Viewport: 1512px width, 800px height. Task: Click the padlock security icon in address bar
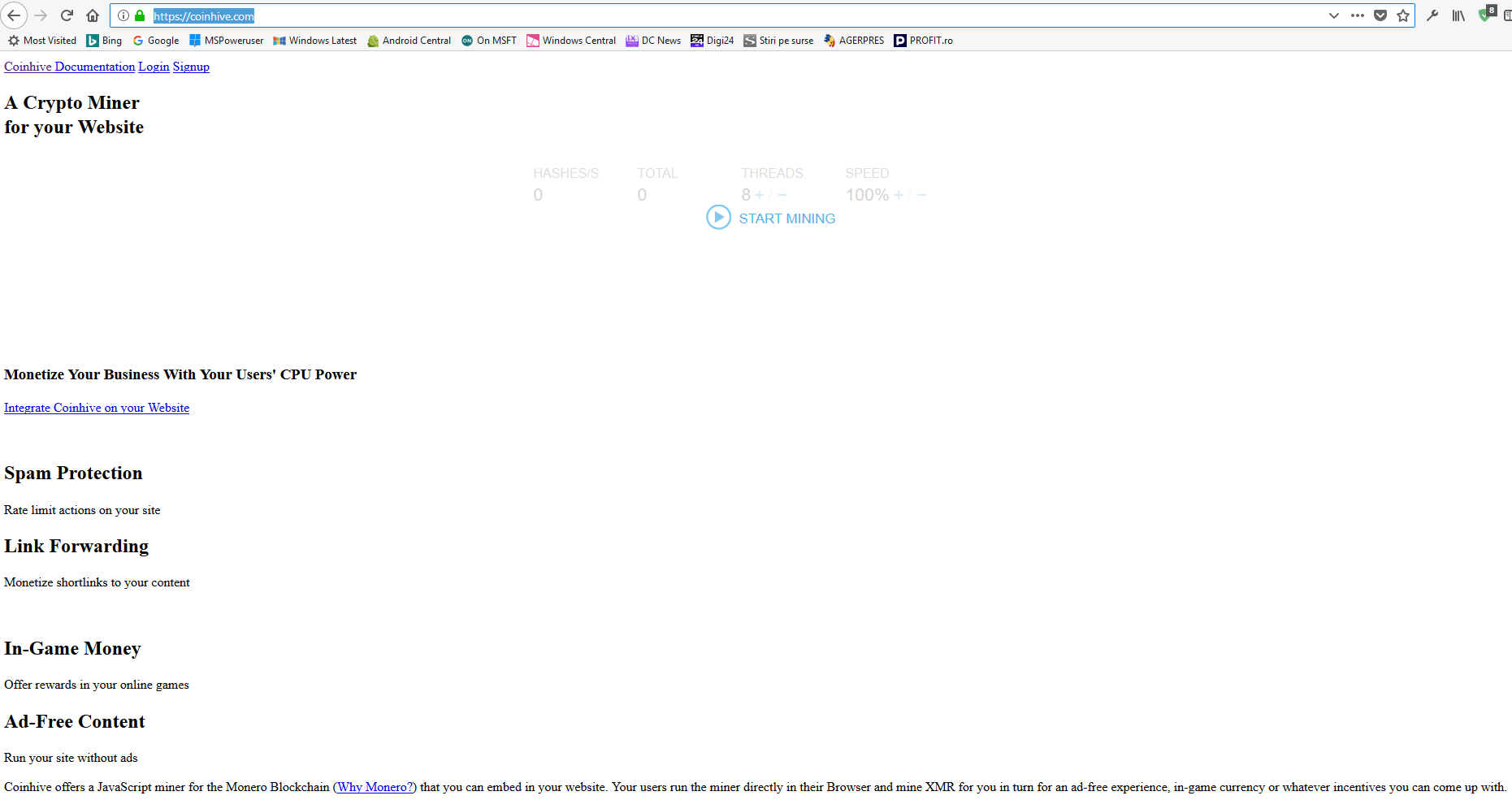point(140,15)
